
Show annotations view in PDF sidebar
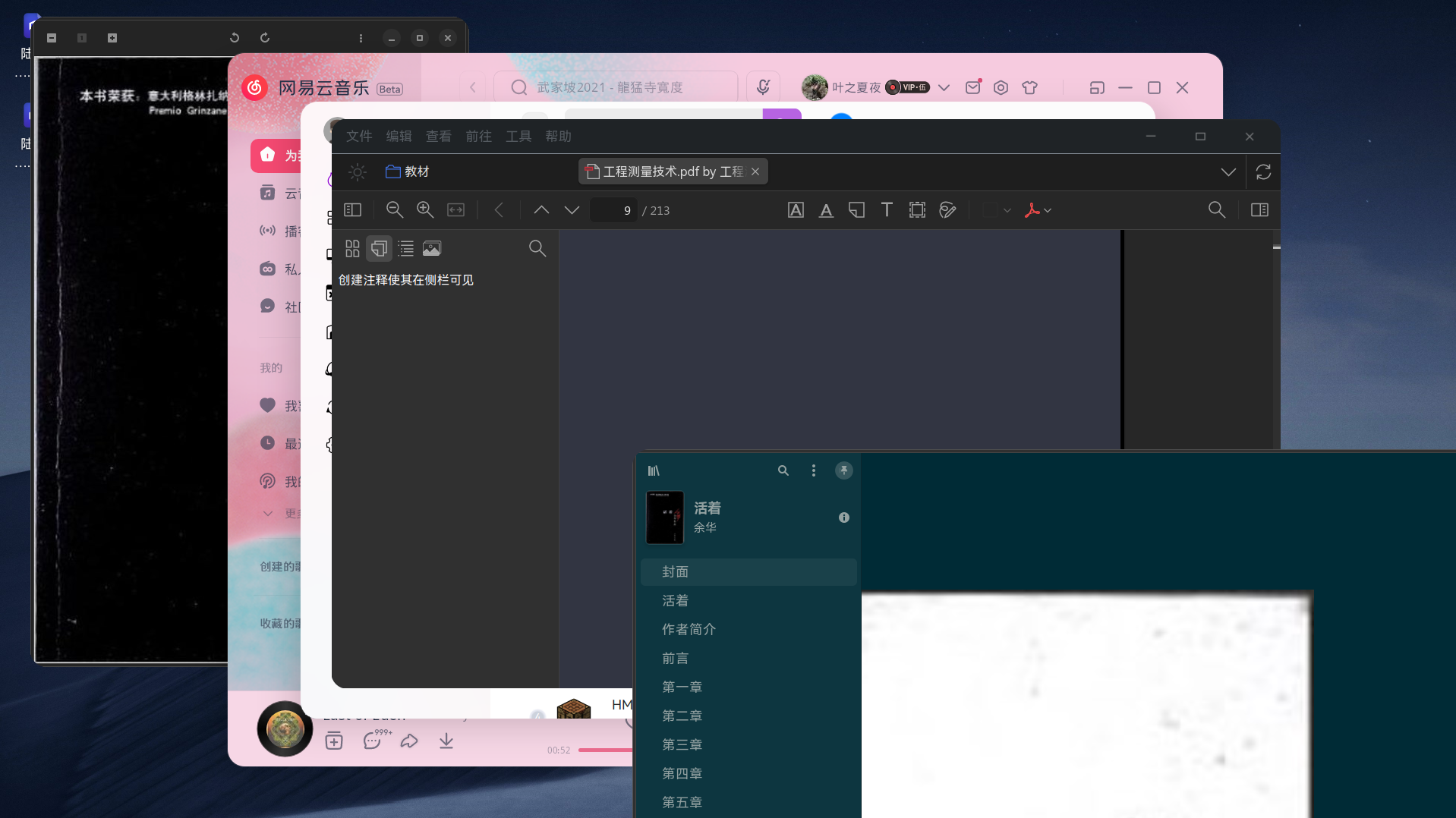(379, 248)
